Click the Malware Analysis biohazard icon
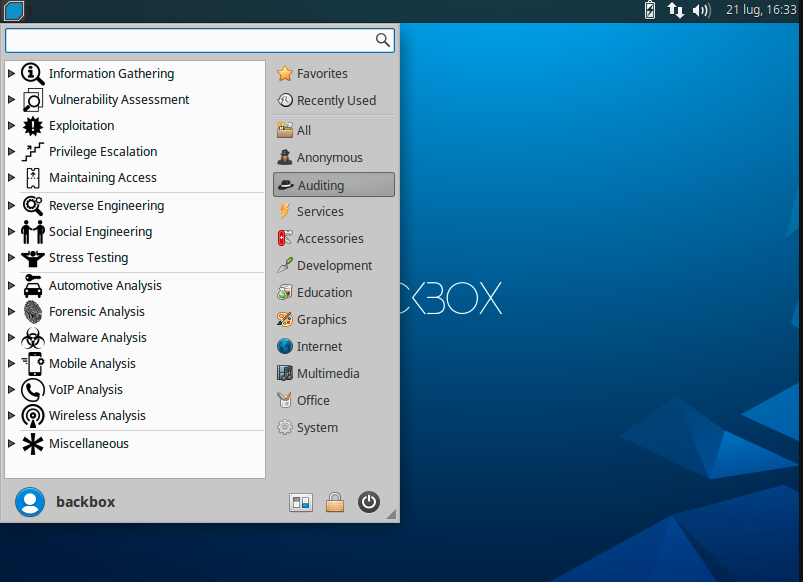 [33, 338]
